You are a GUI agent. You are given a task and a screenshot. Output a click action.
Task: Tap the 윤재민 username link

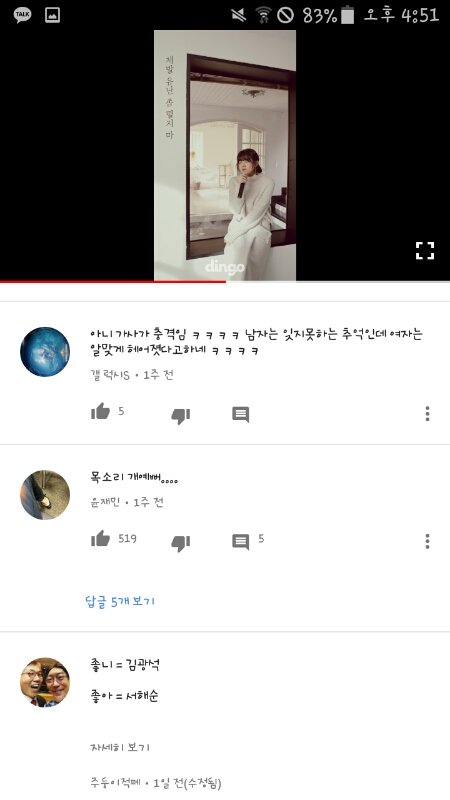[x=105, y=503]
